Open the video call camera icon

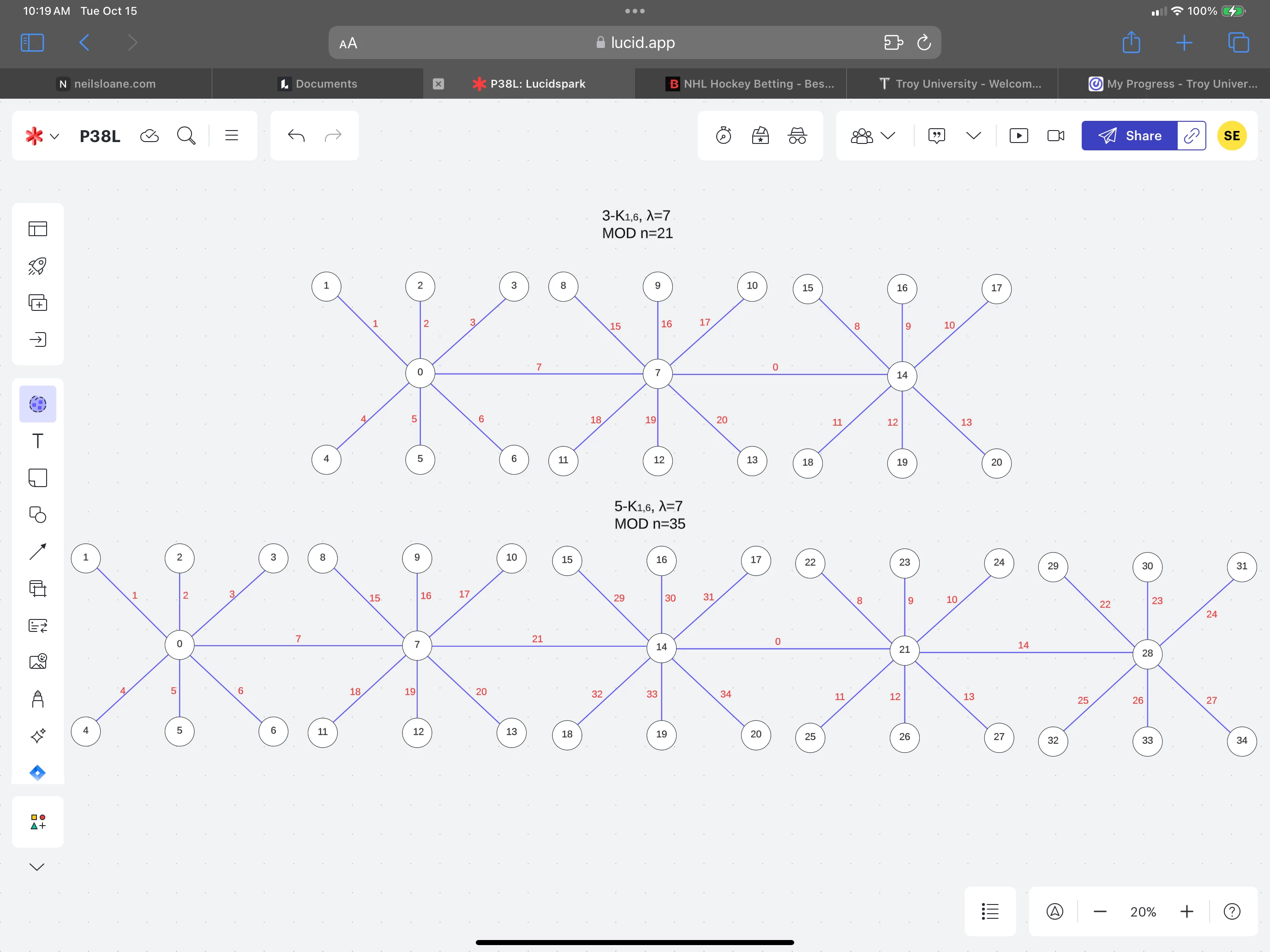[1055, 136]
